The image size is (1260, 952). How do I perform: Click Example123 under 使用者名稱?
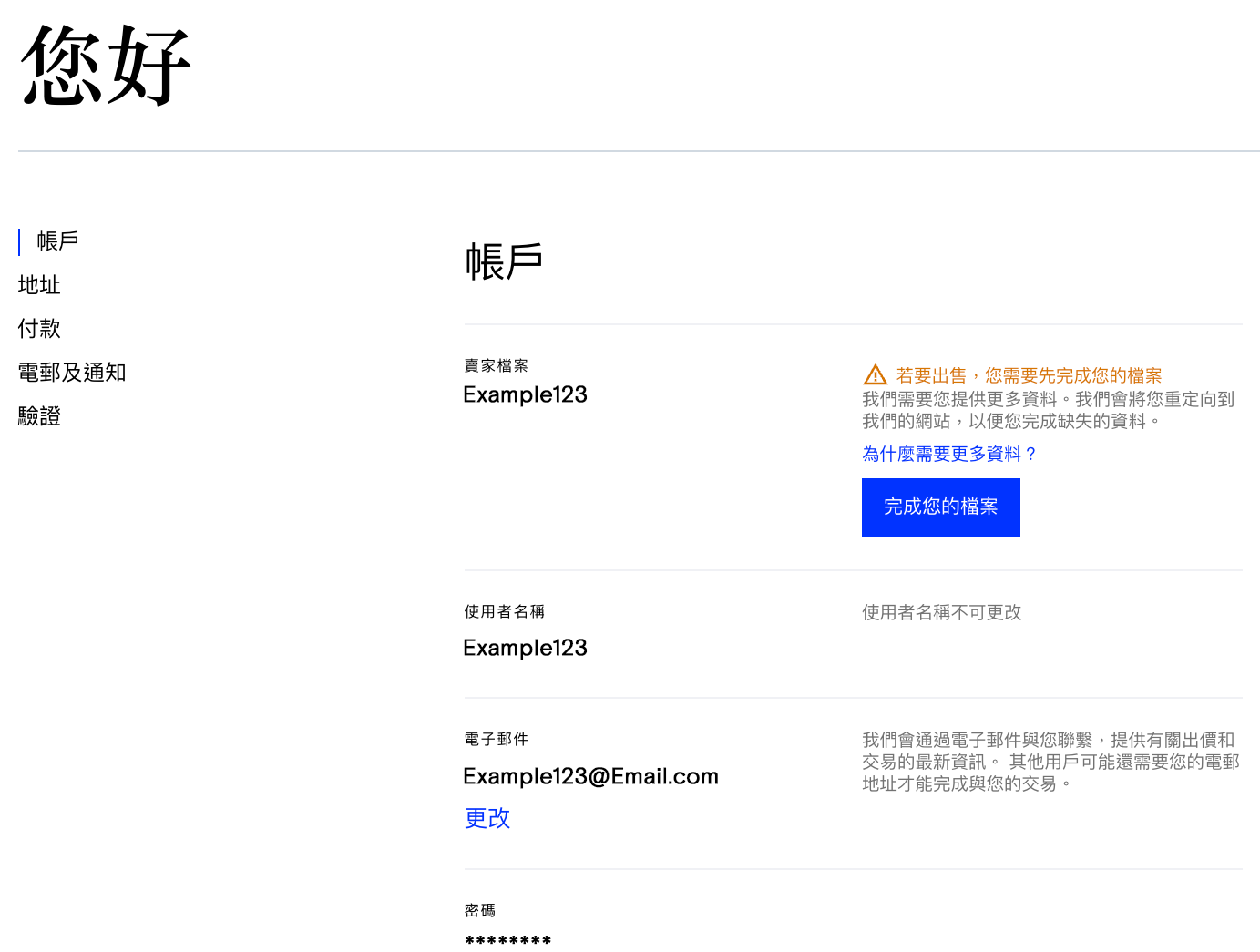pos(525,648)
